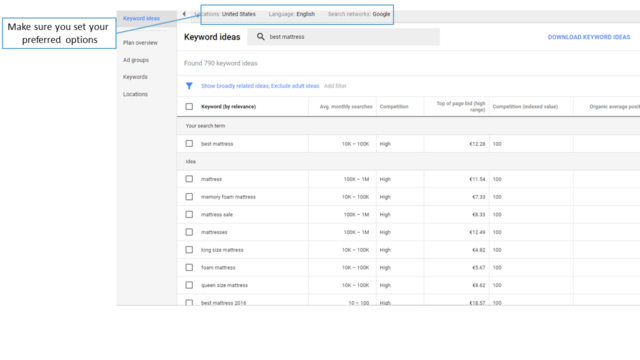Screen dimensions: 640x360
Task: Check the 'queen size mattress' checkbox
Action: click(189, 285)
